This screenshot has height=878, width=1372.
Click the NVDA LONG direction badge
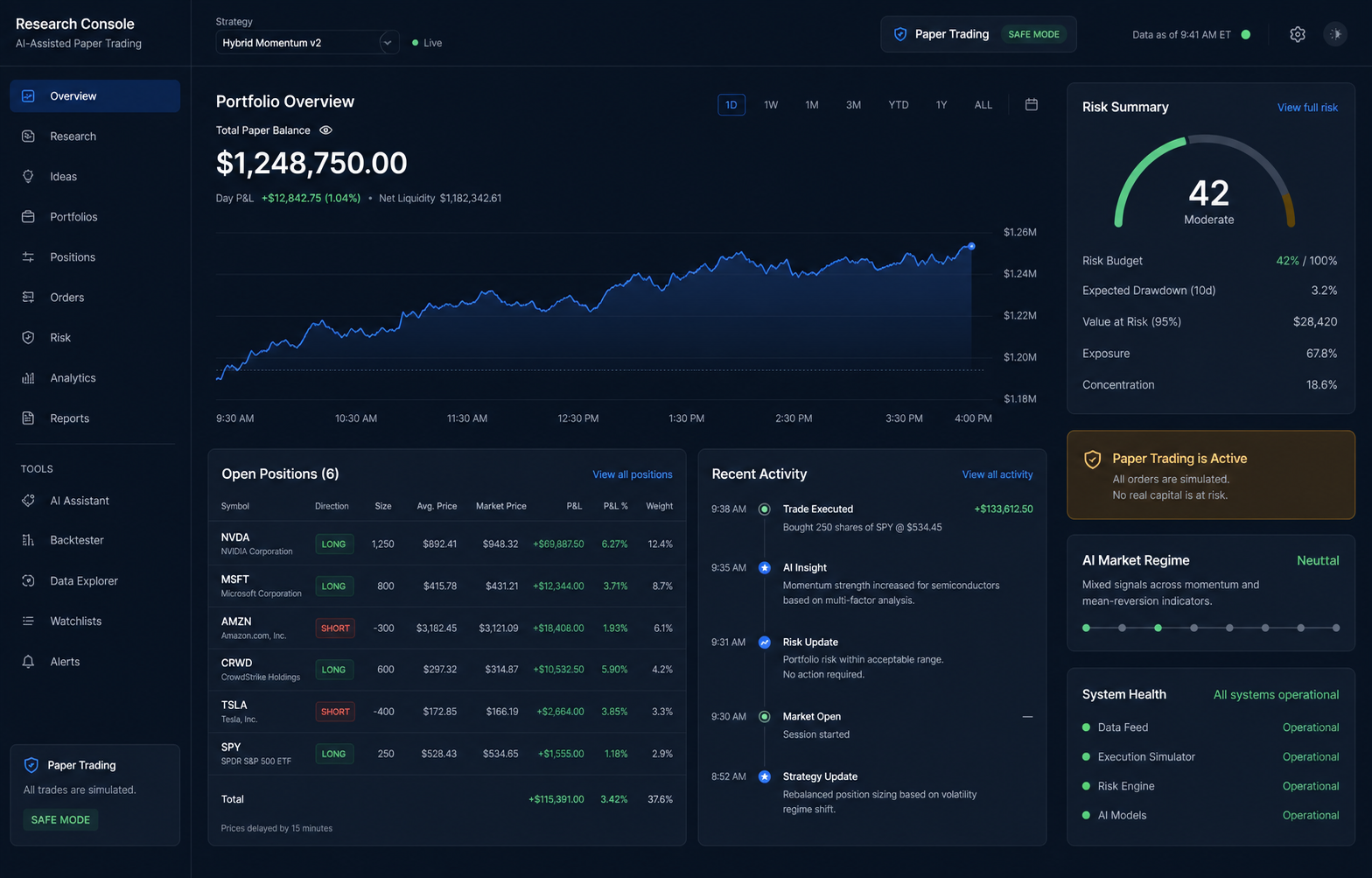(334, 544)
